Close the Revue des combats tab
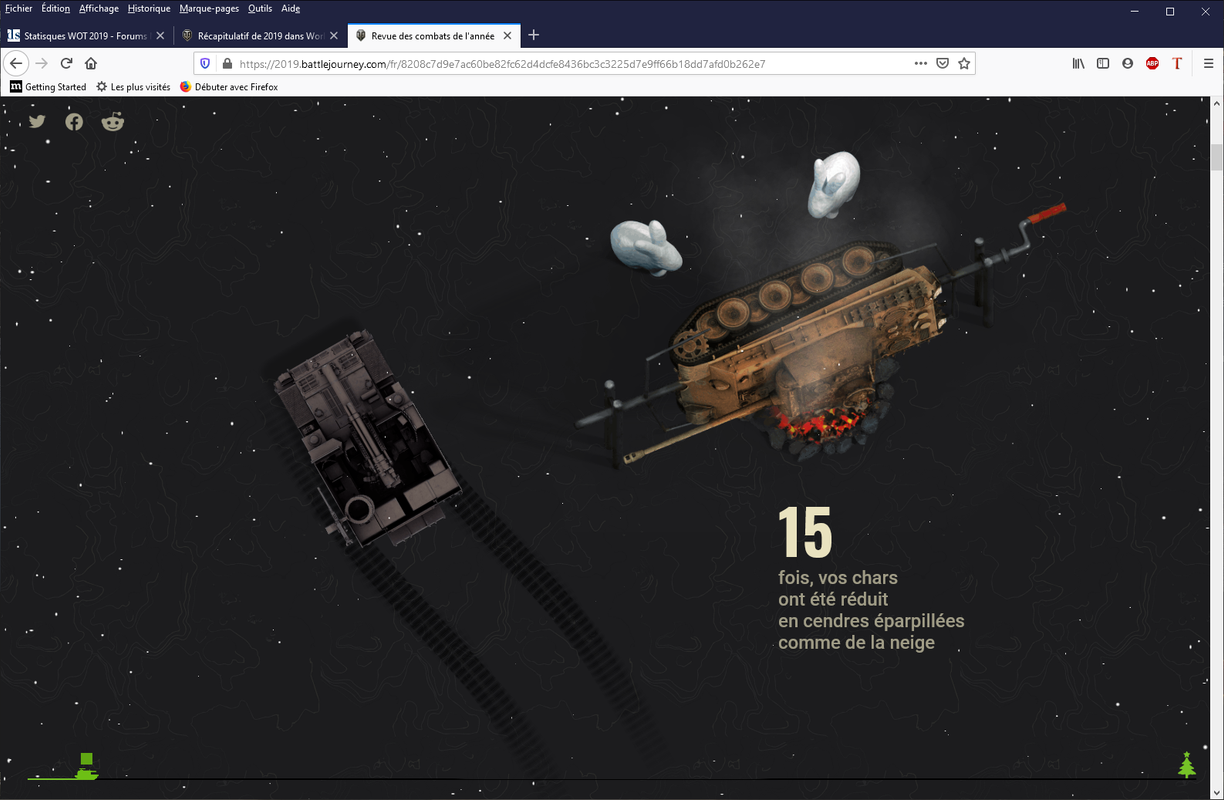Screen dimensions: 1224x800 507,35
